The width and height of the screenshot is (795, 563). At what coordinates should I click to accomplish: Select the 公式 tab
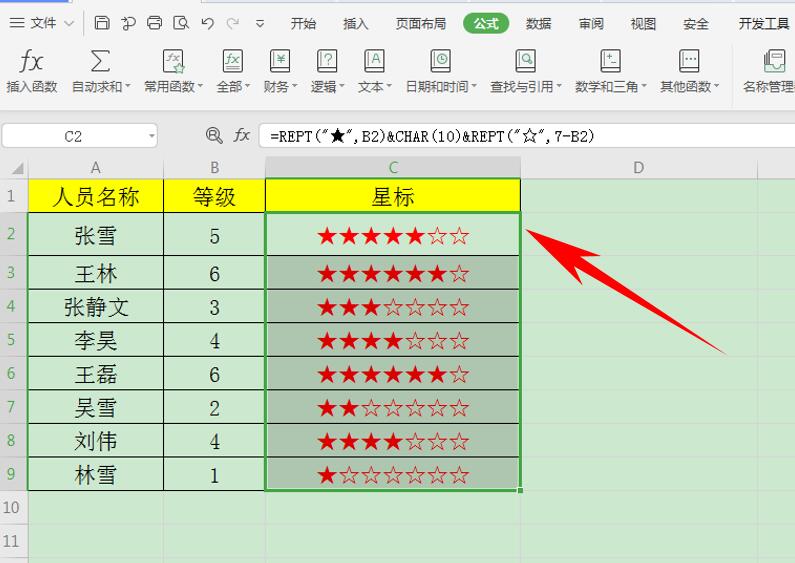(x=486, y=23)
